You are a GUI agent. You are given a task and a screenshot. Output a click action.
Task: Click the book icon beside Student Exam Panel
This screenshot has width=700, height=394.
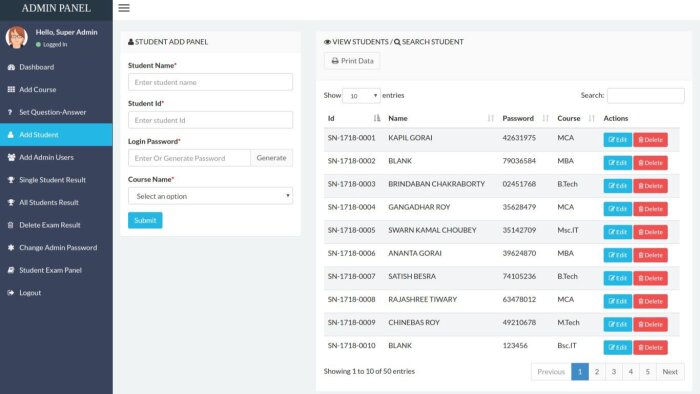[11, 270]
